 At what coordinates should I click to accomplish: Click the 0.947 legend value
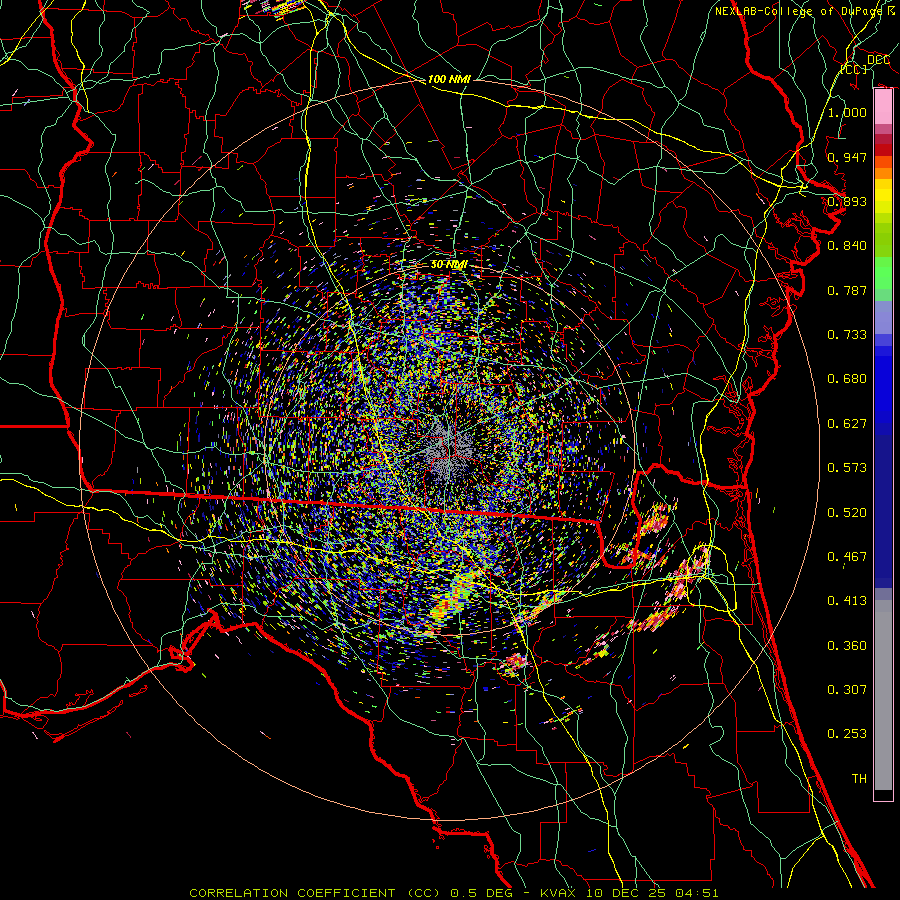[847, 157]
